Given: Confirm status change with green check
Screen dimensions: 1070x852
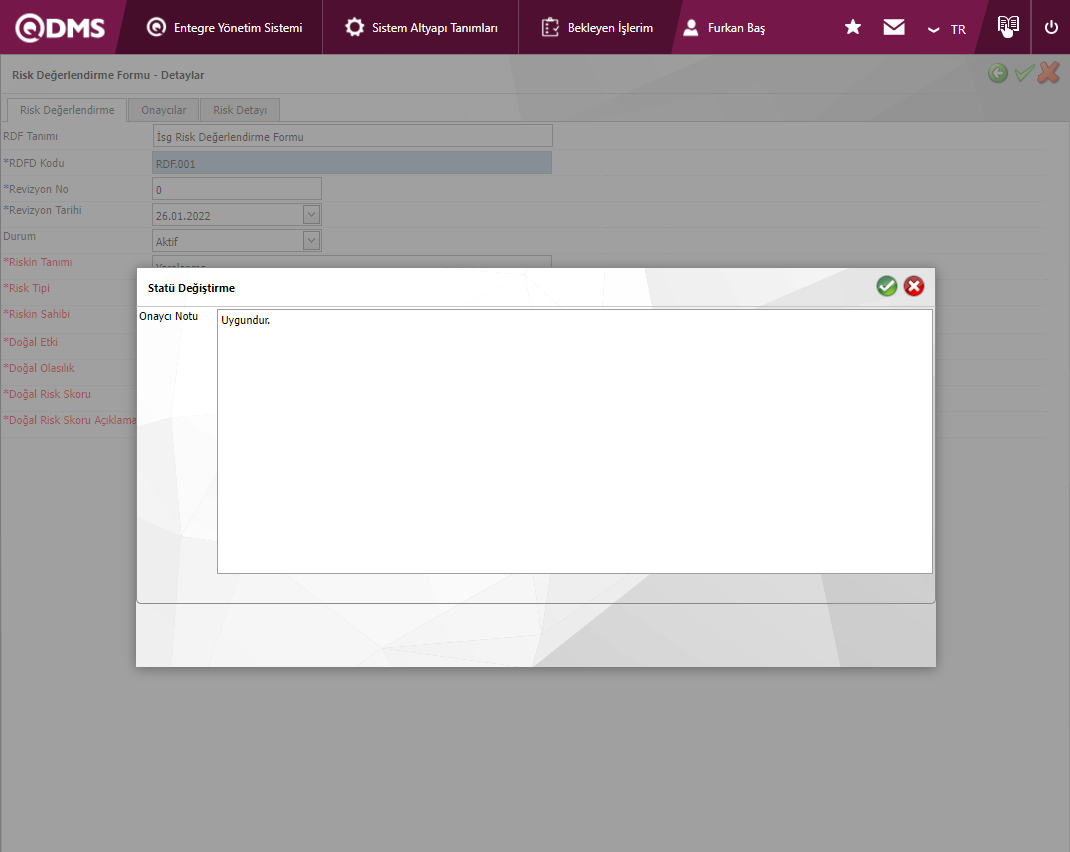Looking at the screenshot, I should coord(886,287).
